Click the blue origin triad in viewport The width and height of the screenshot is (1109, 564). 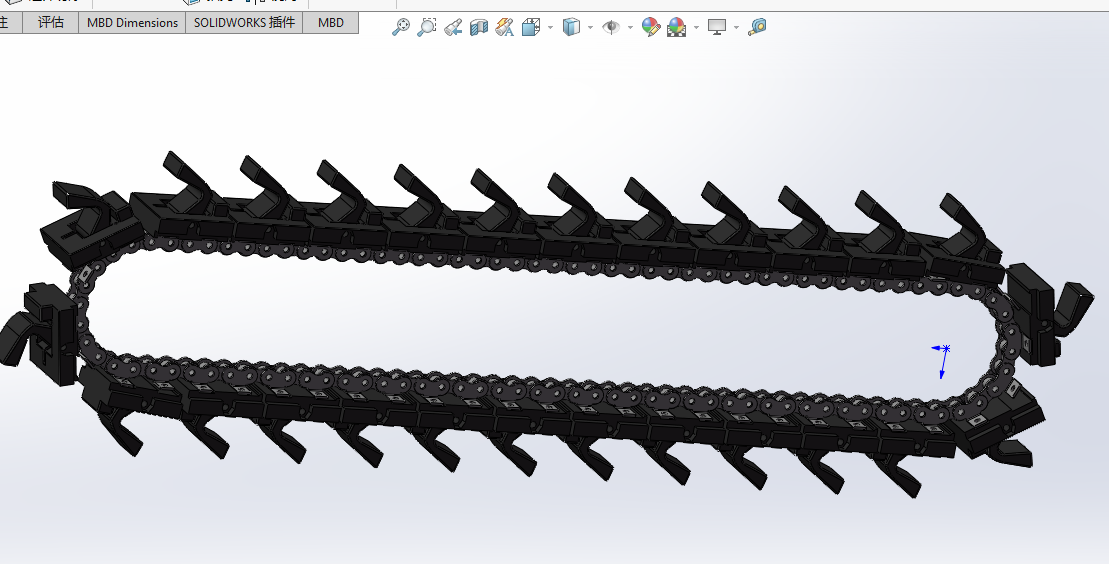coord(943,361)
